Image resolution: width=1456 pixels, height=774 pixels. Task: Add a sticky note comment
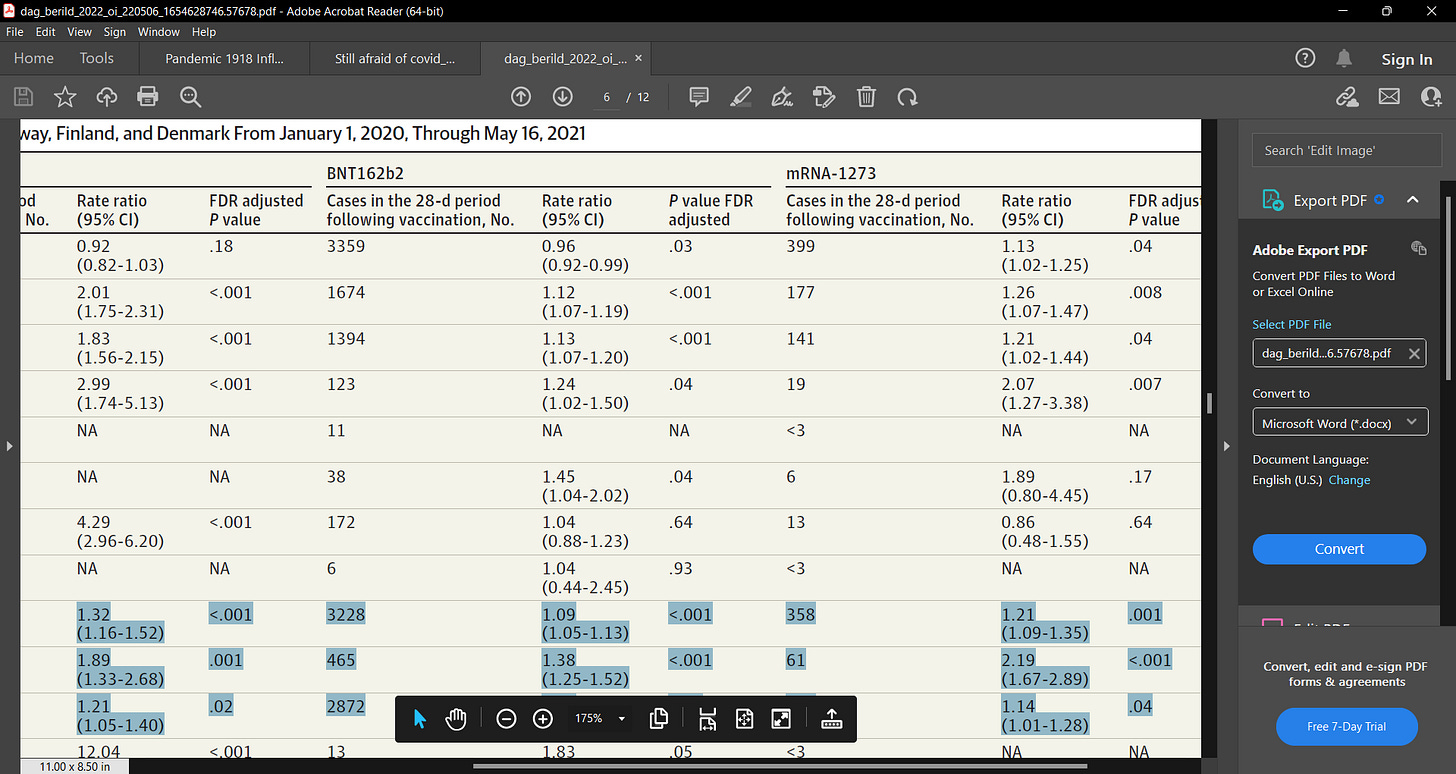click(x=699, y=97)
